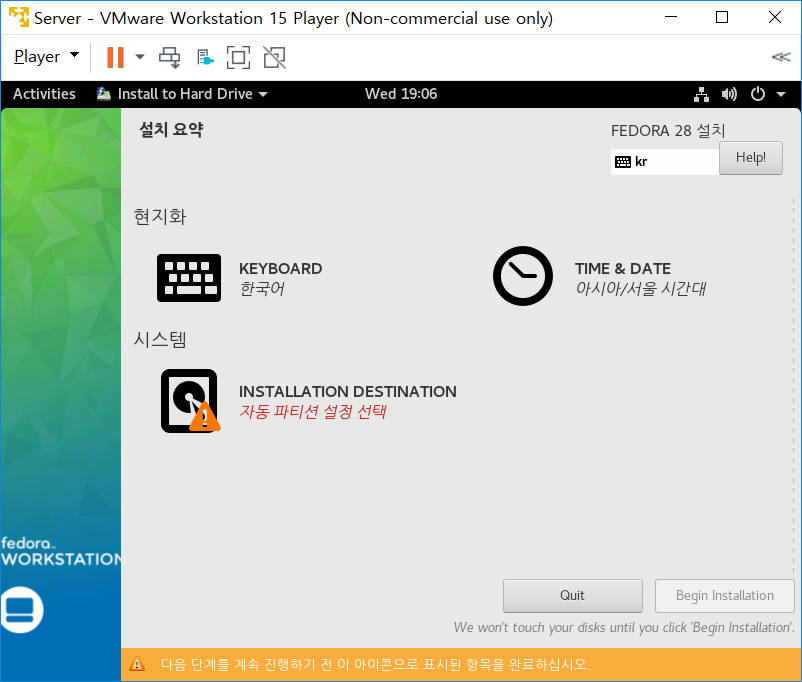Click the fedora WORKSTATION sidebar wordmark
This screenshot has height=682, width=802.
(x=61, y=552)
